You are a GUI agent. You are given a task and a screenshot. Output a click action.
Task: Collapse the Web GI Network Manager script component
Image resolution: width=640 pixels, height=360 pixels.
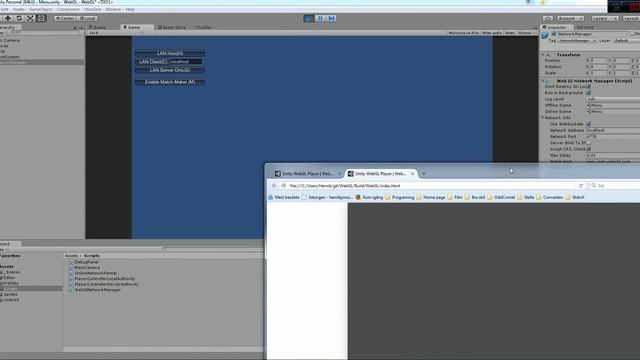543,81
